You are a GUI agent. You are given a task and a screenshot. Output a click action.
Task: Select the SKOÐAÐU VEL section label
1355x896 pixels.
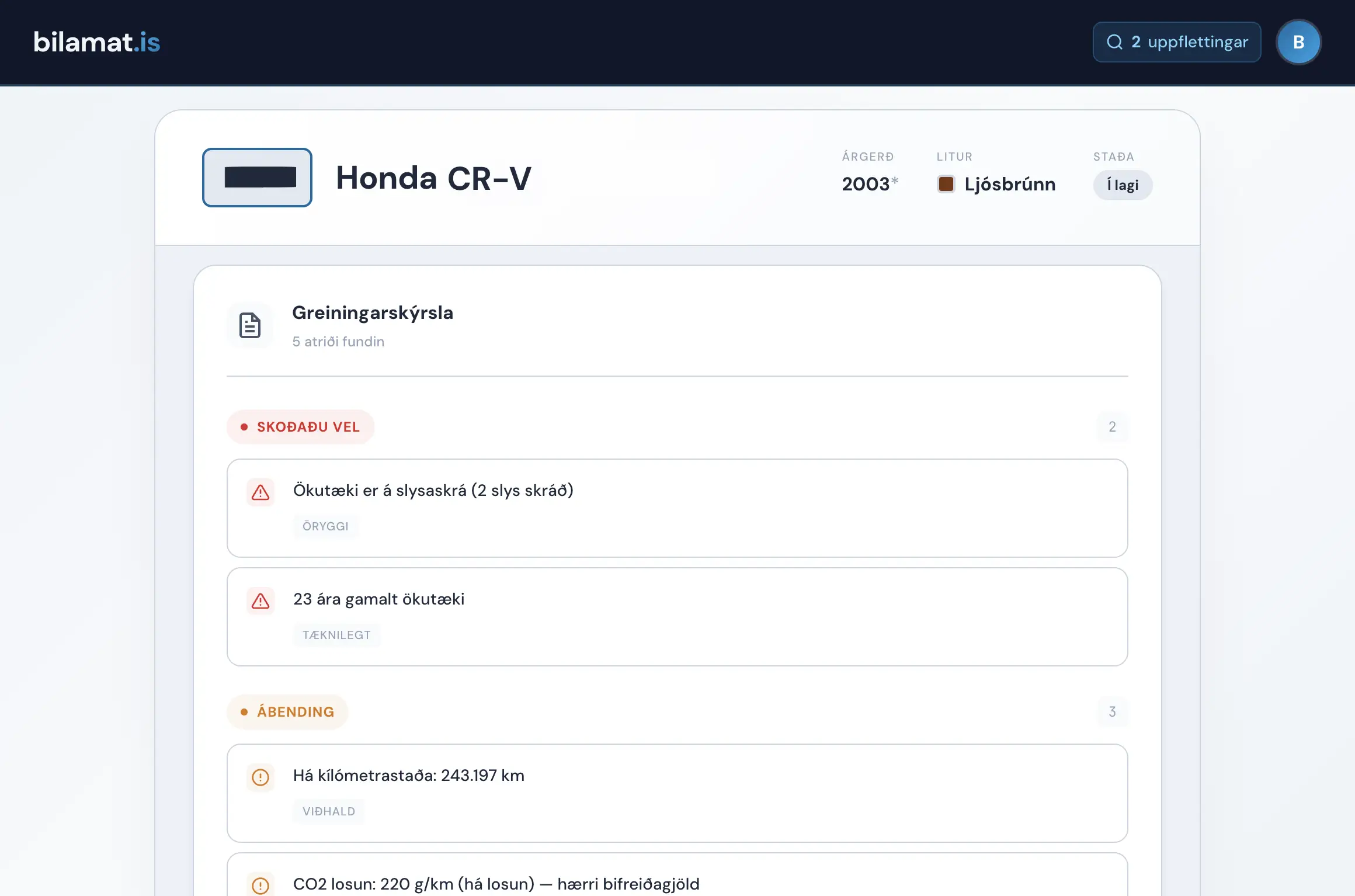pos(300,427)
